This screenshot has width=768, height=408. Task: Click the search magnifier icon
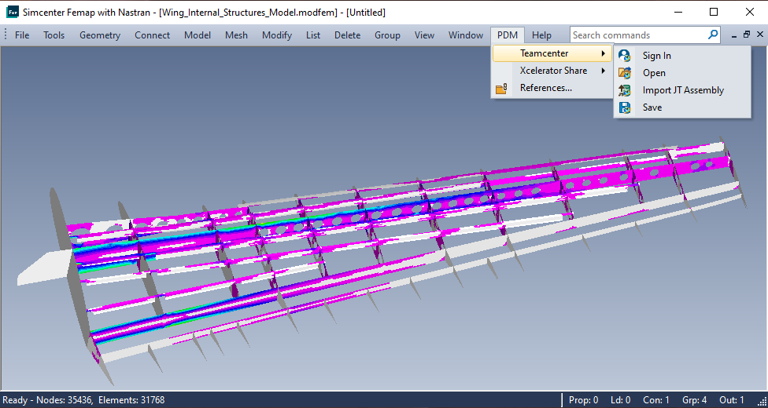713,34
